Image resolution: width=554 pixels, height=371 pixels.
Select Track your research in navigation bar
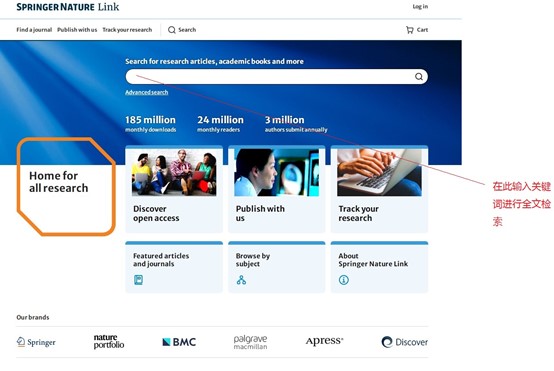tap(127, 30)
